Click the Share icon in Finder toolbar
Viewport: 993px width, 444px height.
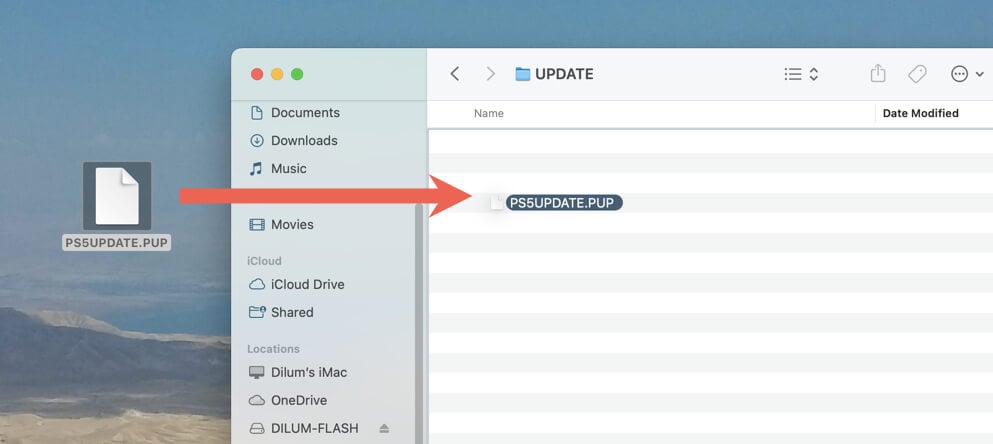point(878,74)
